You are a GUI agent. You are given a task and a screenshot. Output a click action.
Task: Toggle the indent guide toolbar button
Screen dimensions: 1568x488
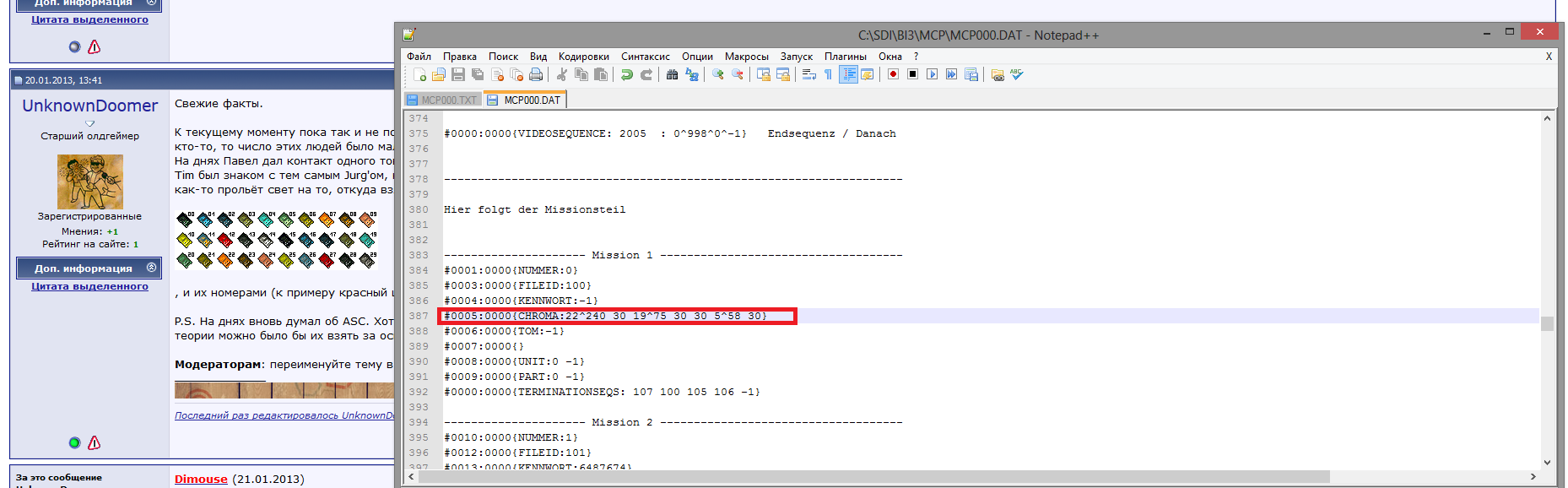click(x=848, y=74)
